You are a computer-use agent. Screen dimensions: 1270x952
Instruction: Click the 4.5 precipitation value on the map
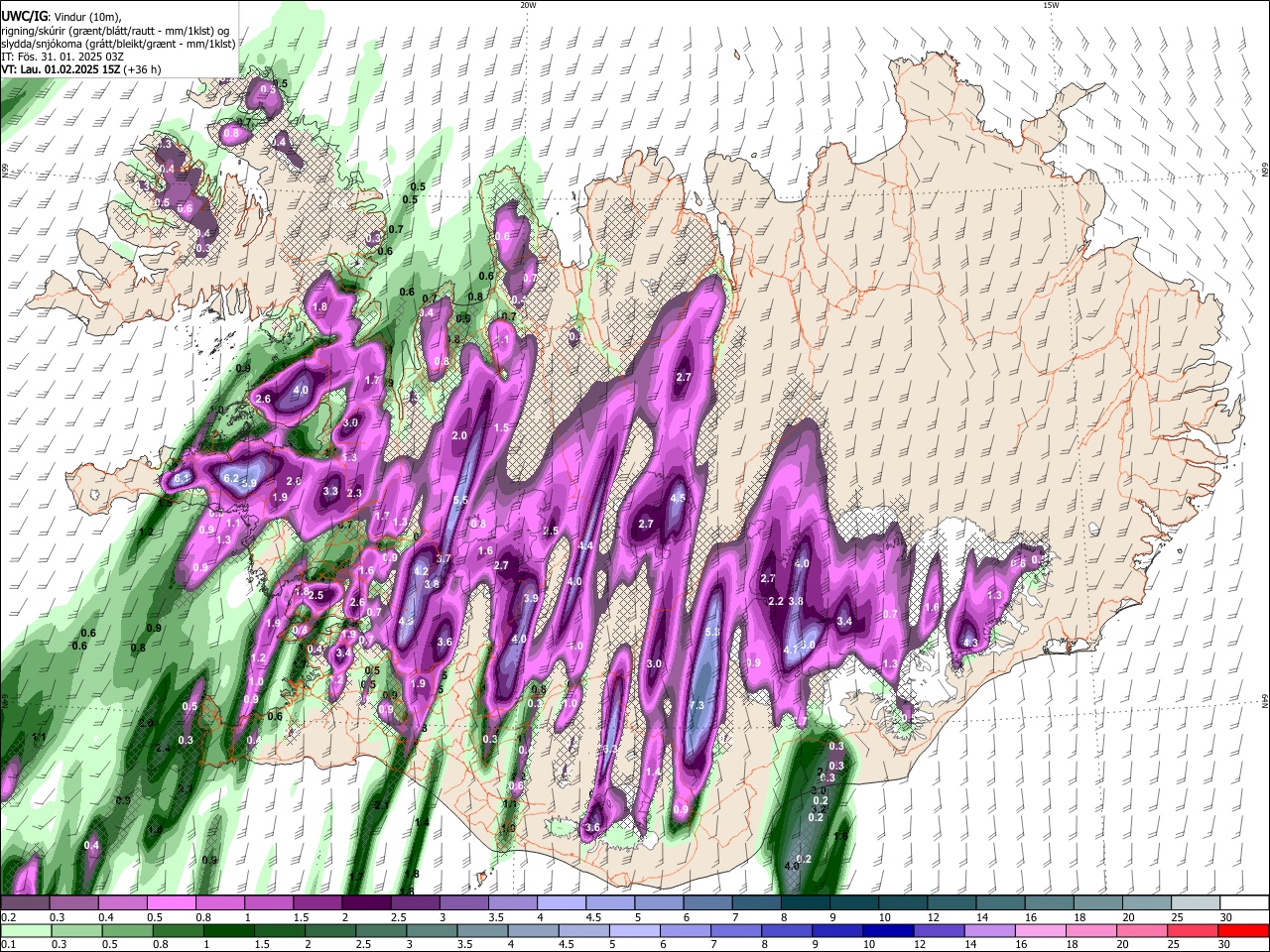[679, 498]
